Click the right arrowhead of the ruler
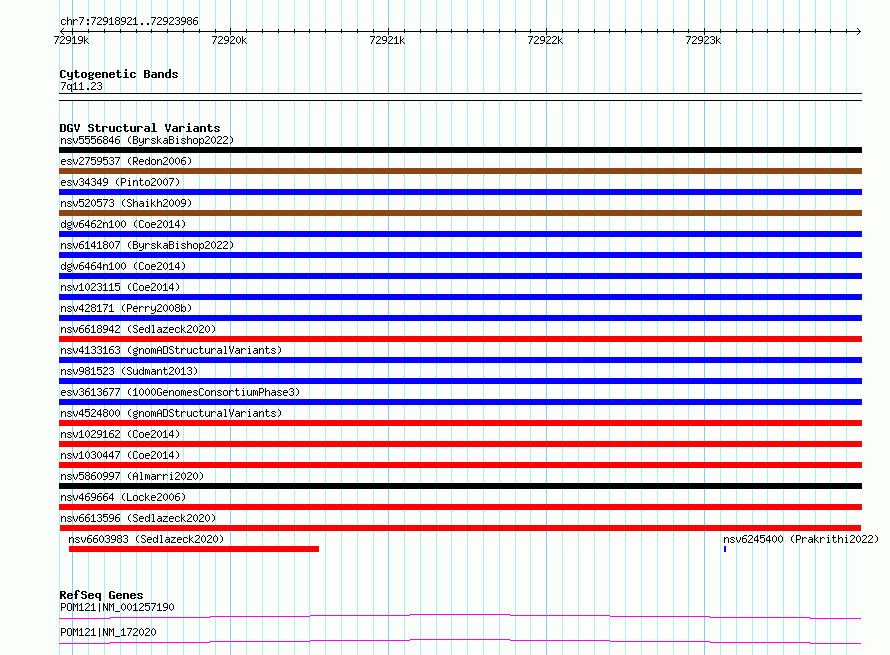 [x=858, y=31]
